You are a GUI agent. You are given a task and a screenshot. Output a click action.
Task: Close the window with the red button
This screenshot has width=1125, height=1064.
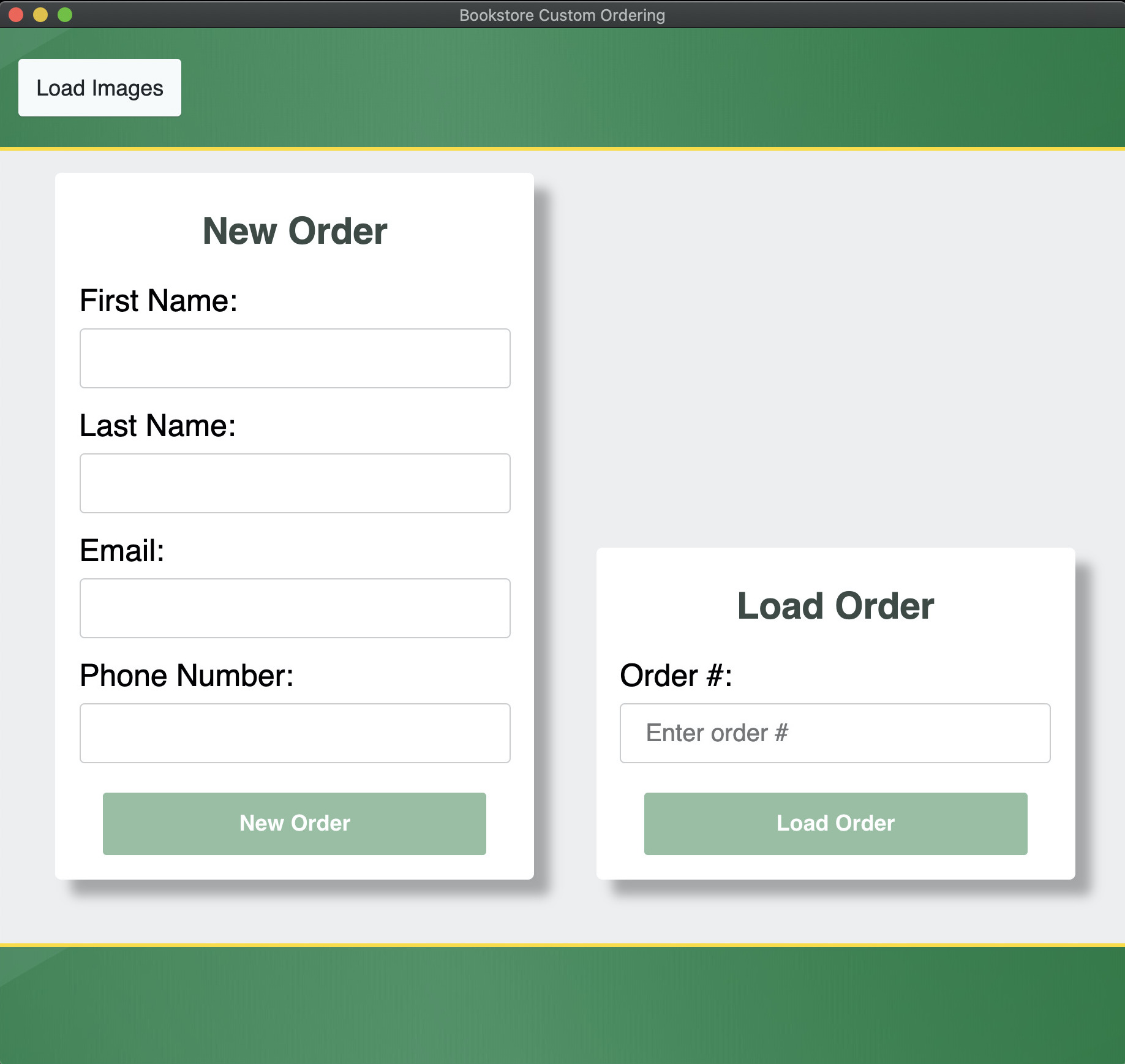(16, 15)
